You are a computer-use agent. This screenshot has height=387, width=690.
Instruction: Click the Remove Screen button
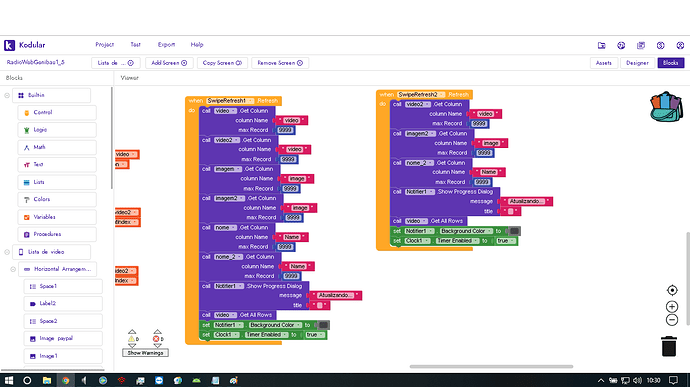pos(280,63)
